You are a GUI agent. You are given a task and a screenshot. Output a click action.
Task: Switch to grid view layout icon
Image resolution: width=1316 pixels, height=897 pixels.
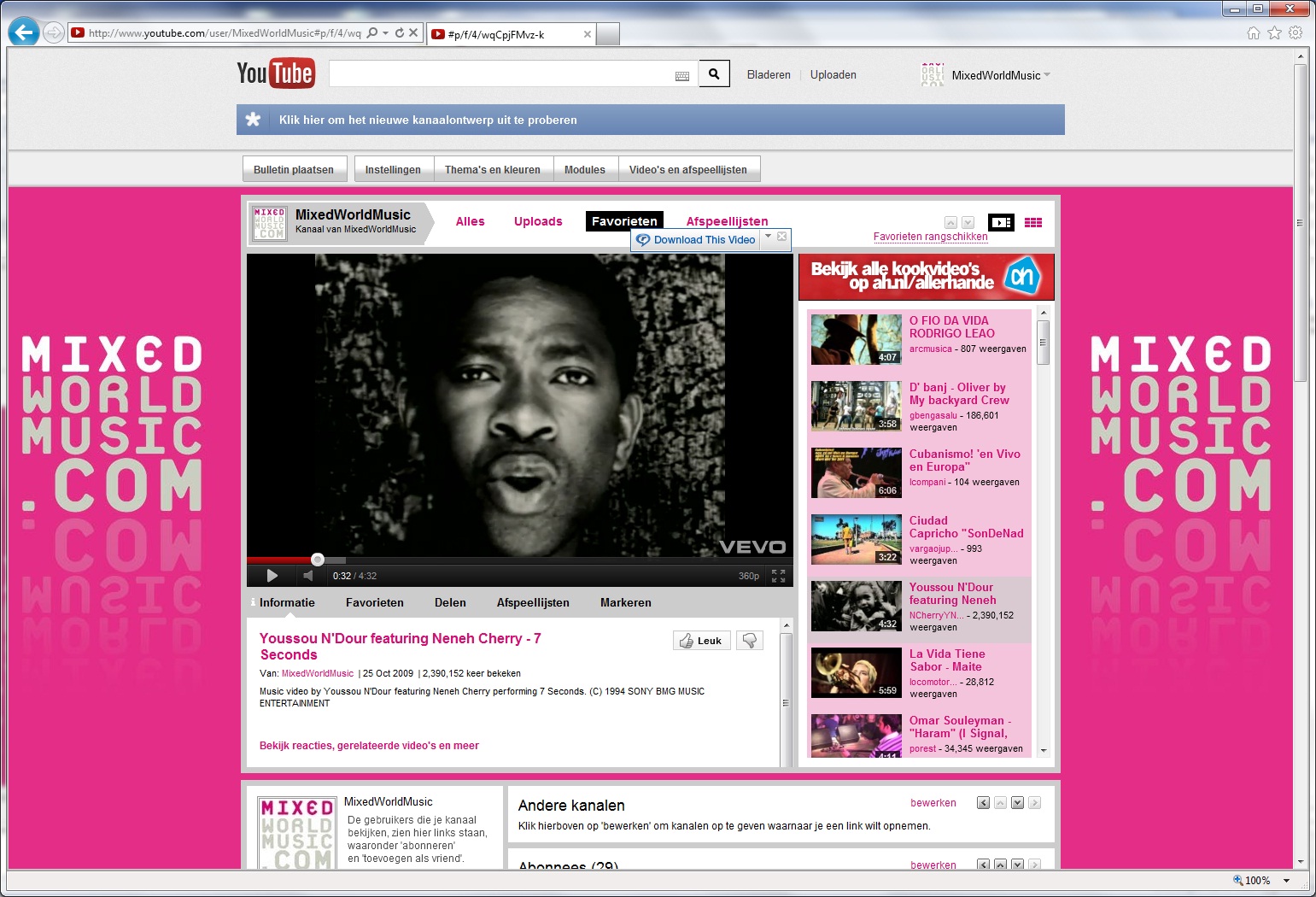1033,223
